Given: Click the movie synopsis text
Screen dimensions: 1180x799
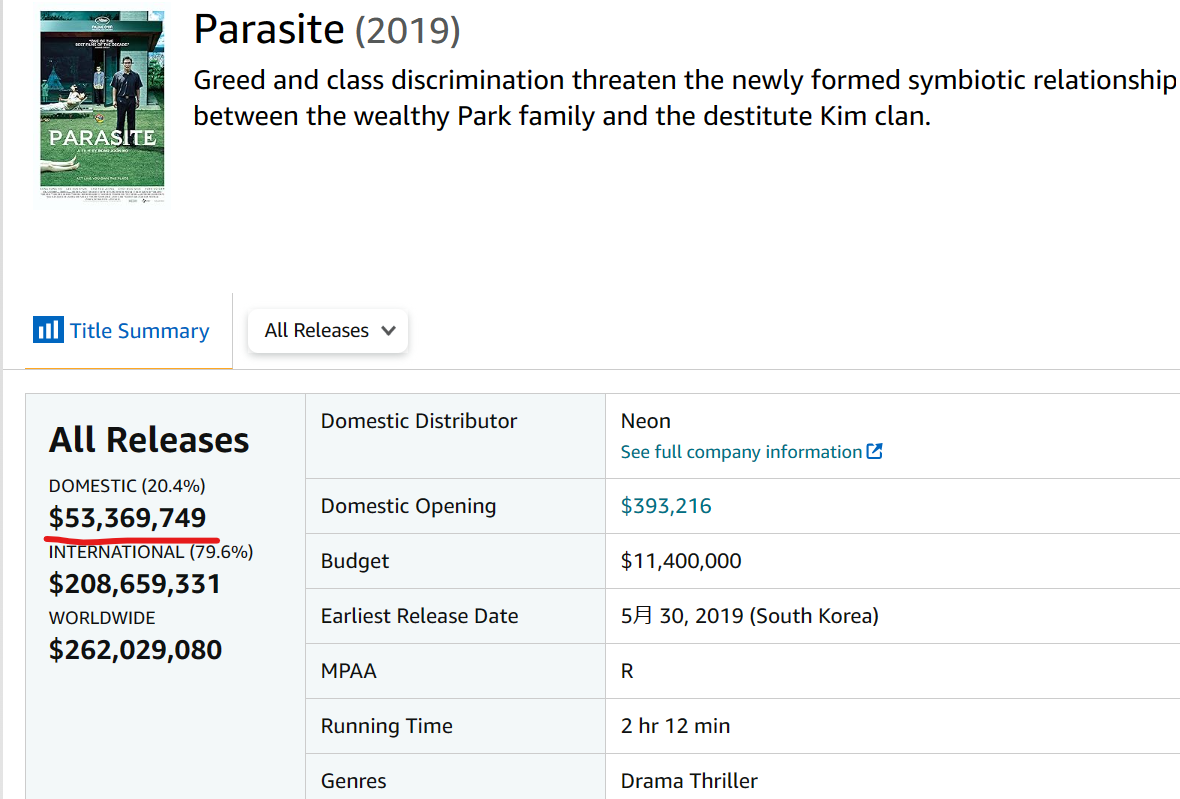Looking at the screenshot, I should tap(684, 98).
